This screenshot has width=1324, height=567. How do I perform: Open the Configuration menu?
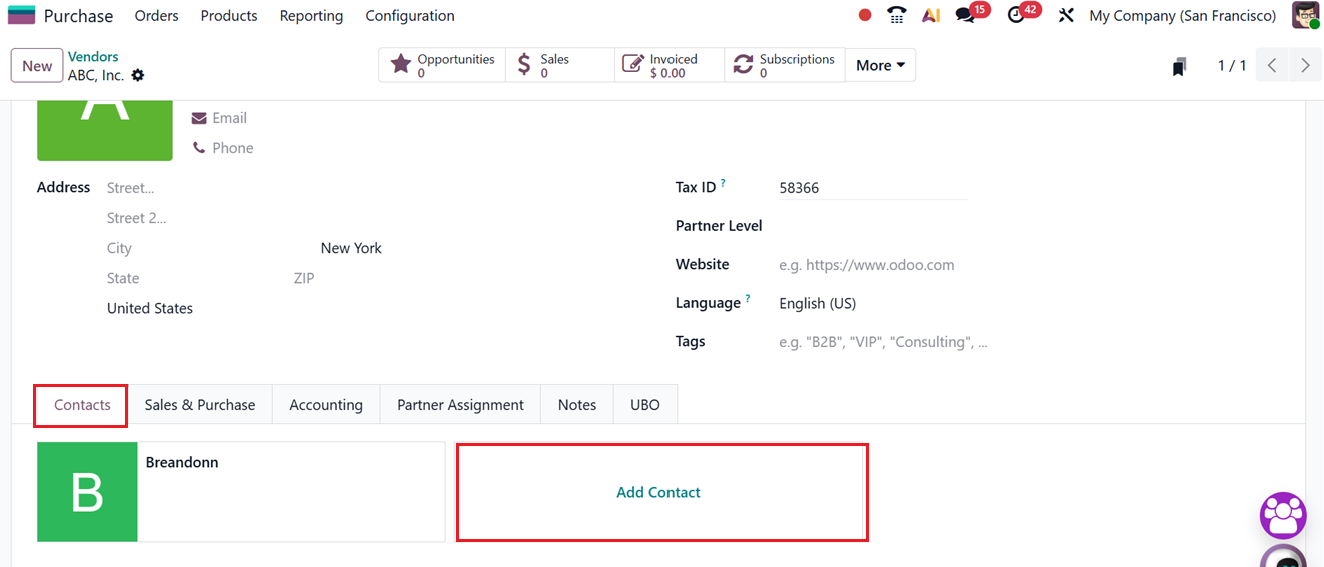point(410,16)
